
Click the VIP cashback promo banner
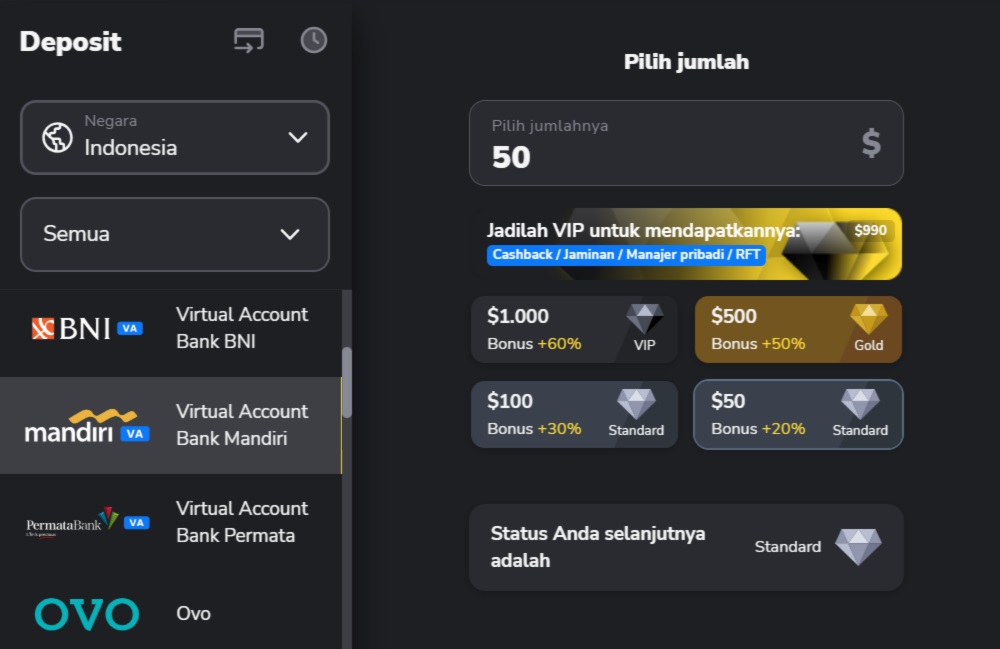[x=686, y=243]
